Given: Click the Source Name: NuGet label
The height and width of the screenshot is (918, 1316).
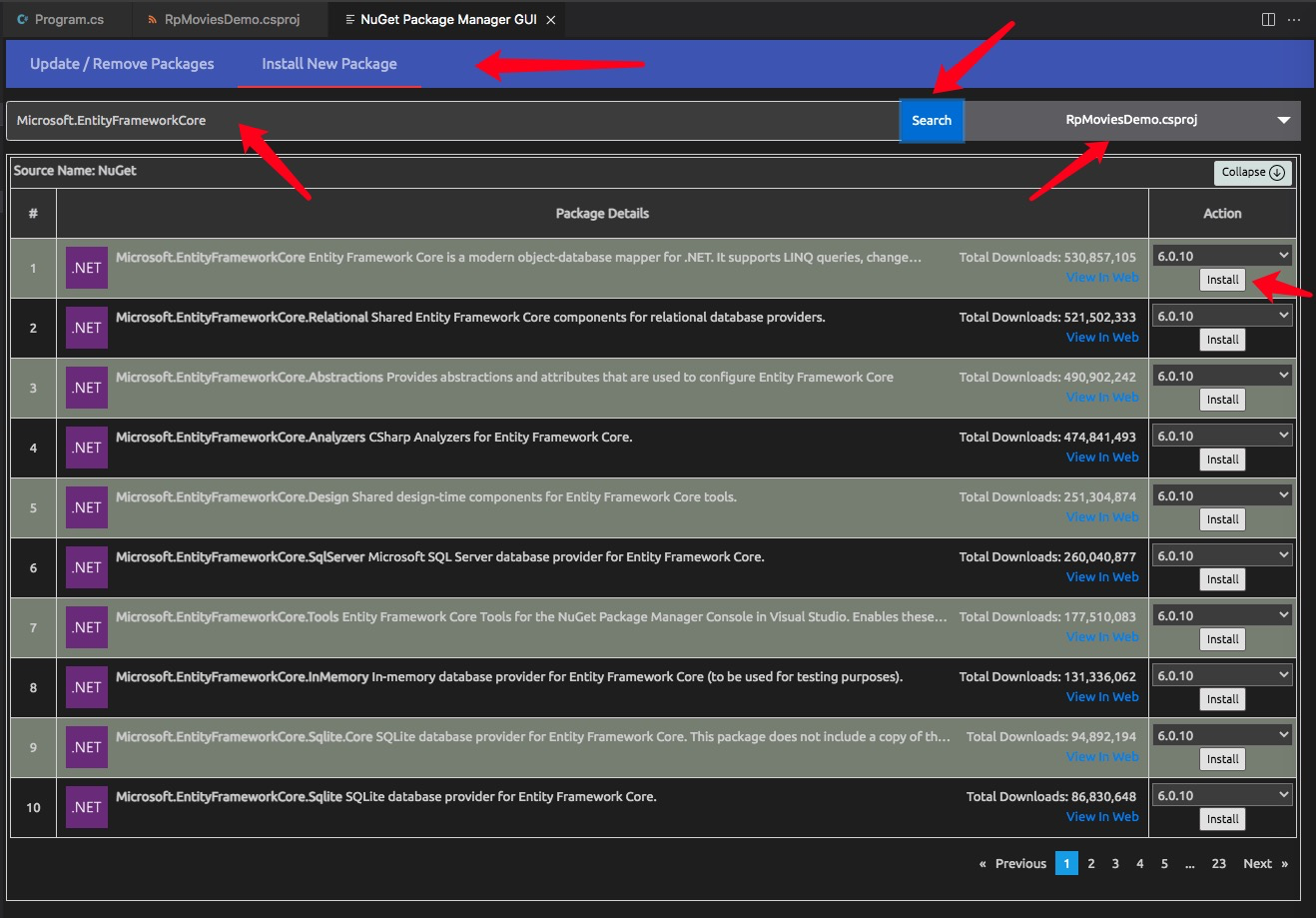Looking at the screenshot, I should point(75,171).
